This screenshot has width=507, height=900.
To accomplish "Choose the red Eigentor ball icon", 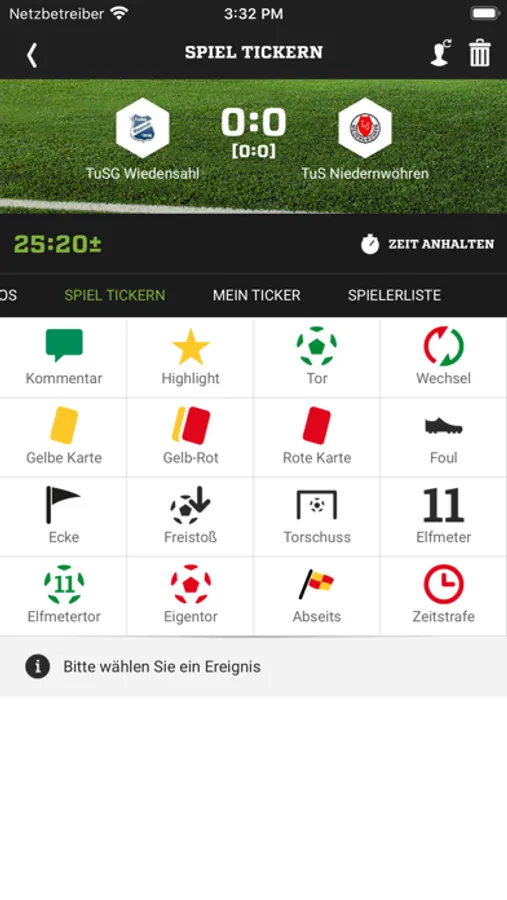I will [190, 595].
